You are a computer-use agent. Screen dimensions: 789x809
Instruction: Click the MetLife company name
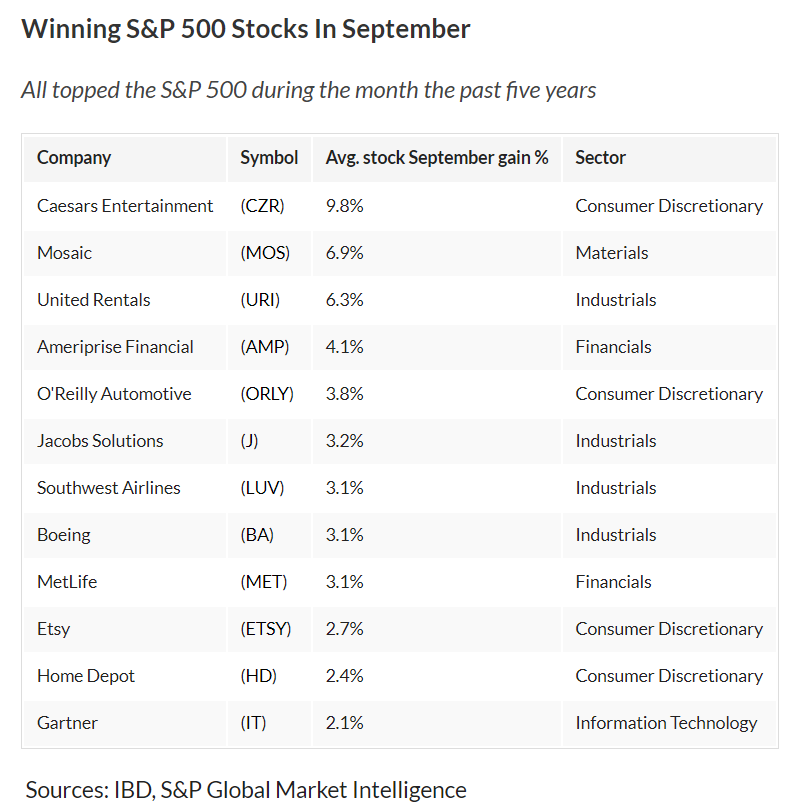(67, 581)
